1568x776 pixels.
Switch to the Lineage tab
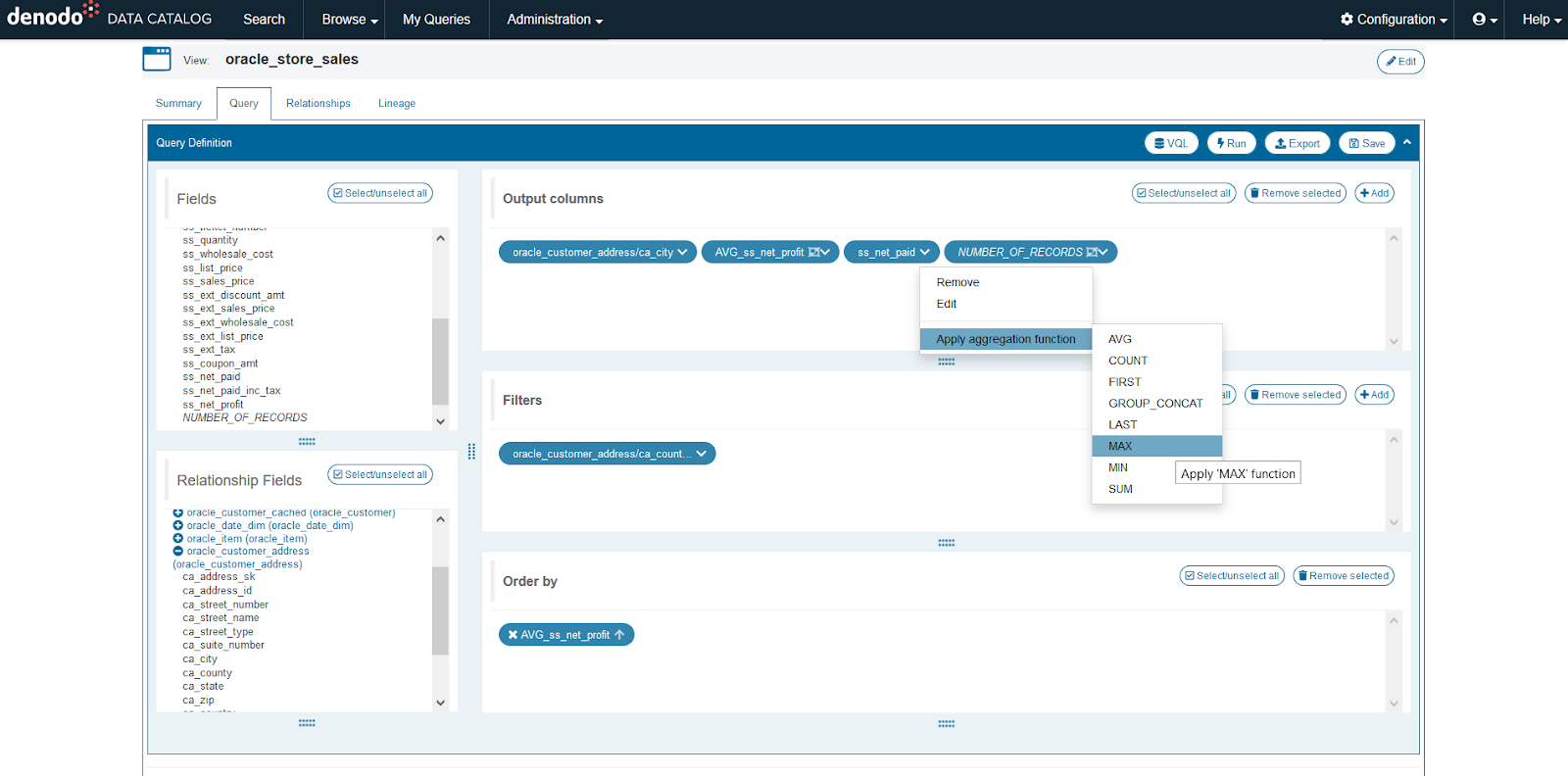(x=397, y=103)
